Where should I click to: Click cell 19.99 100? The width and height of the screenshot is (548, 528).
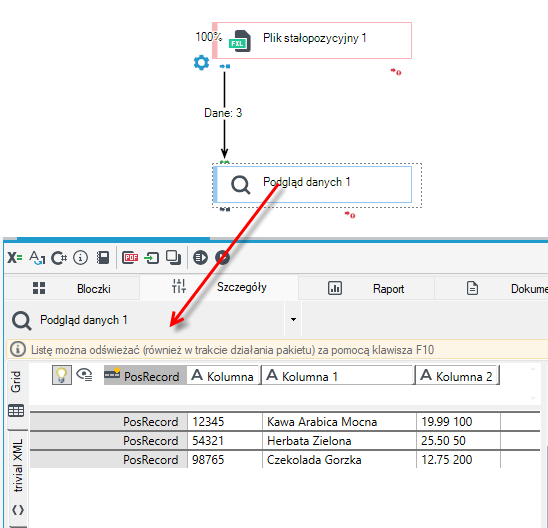pos(458,422)
